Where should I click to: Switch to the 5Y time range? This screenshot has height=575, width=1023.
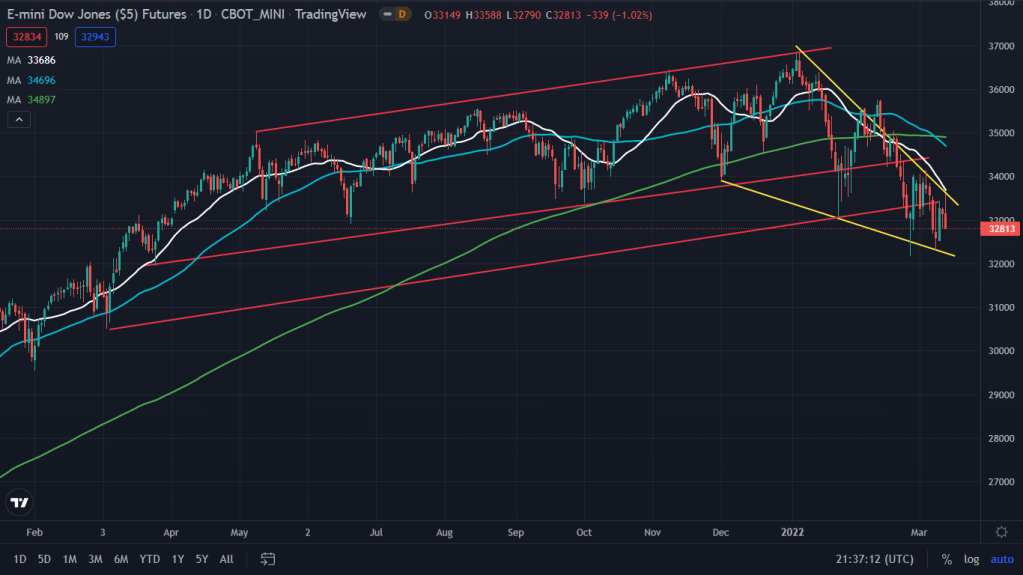click(x=202, y=558)
